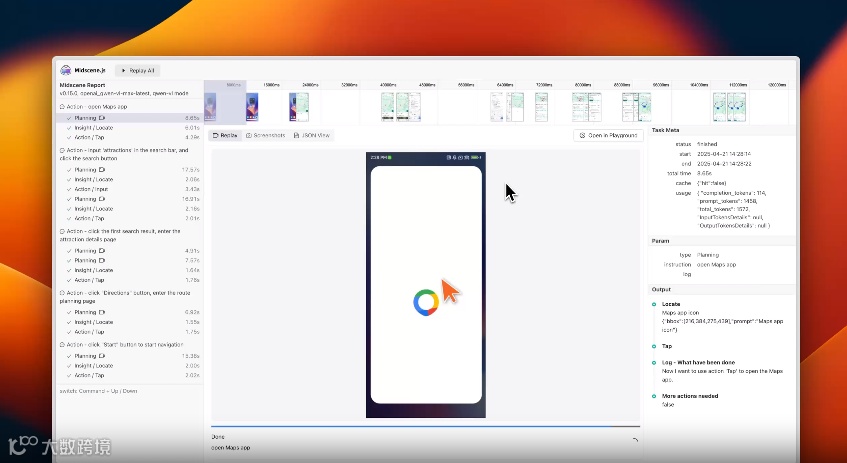Screen dimensions: 847x463
Task: Click the video icon on the 7.57s Planning row
Action: coord(102,260)
